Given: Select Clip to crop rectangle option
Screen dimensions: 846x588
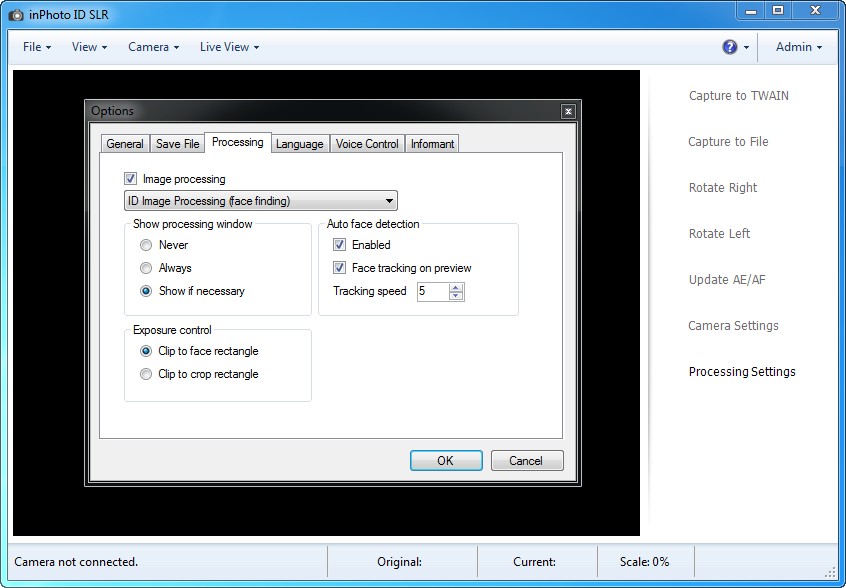Looking at the screenshot, I should (146, 374).
